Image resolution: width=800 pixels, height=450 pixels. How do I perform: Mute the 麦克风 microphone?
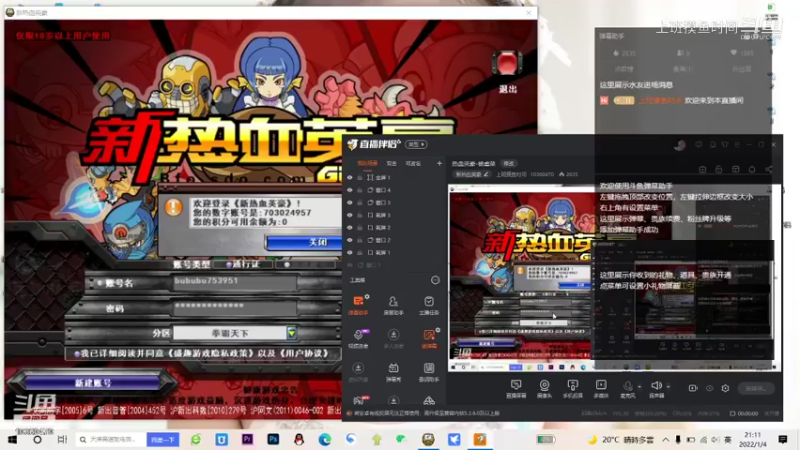[x=628, y=387]
